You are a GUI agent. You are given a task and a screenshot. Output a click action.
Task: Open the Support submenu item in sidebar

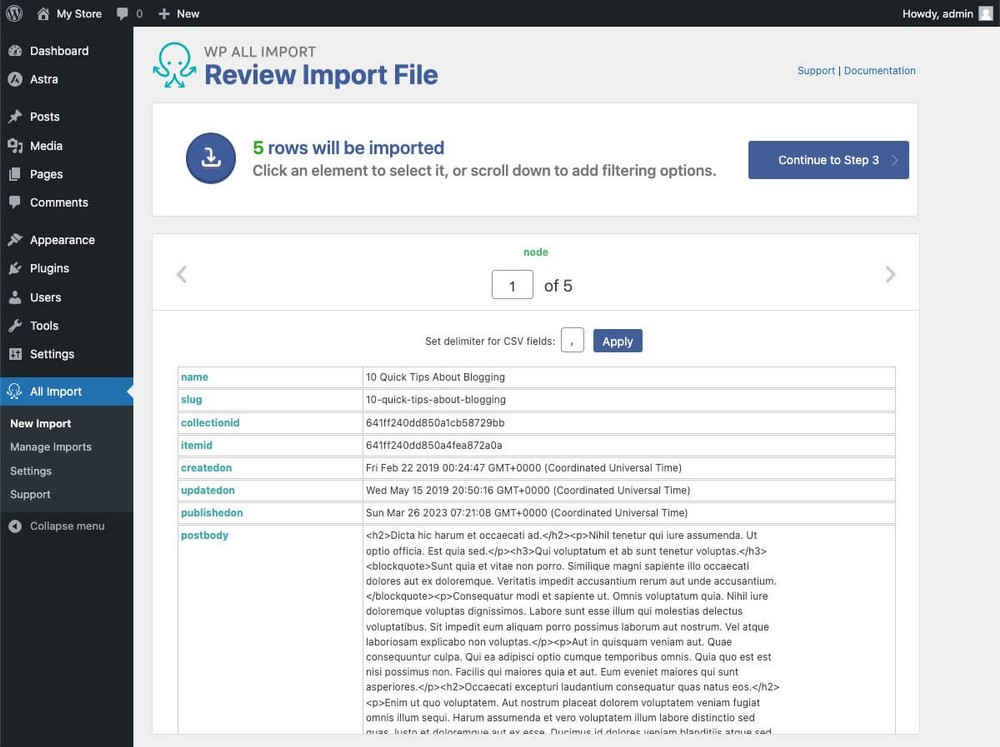tap(30, 494)
